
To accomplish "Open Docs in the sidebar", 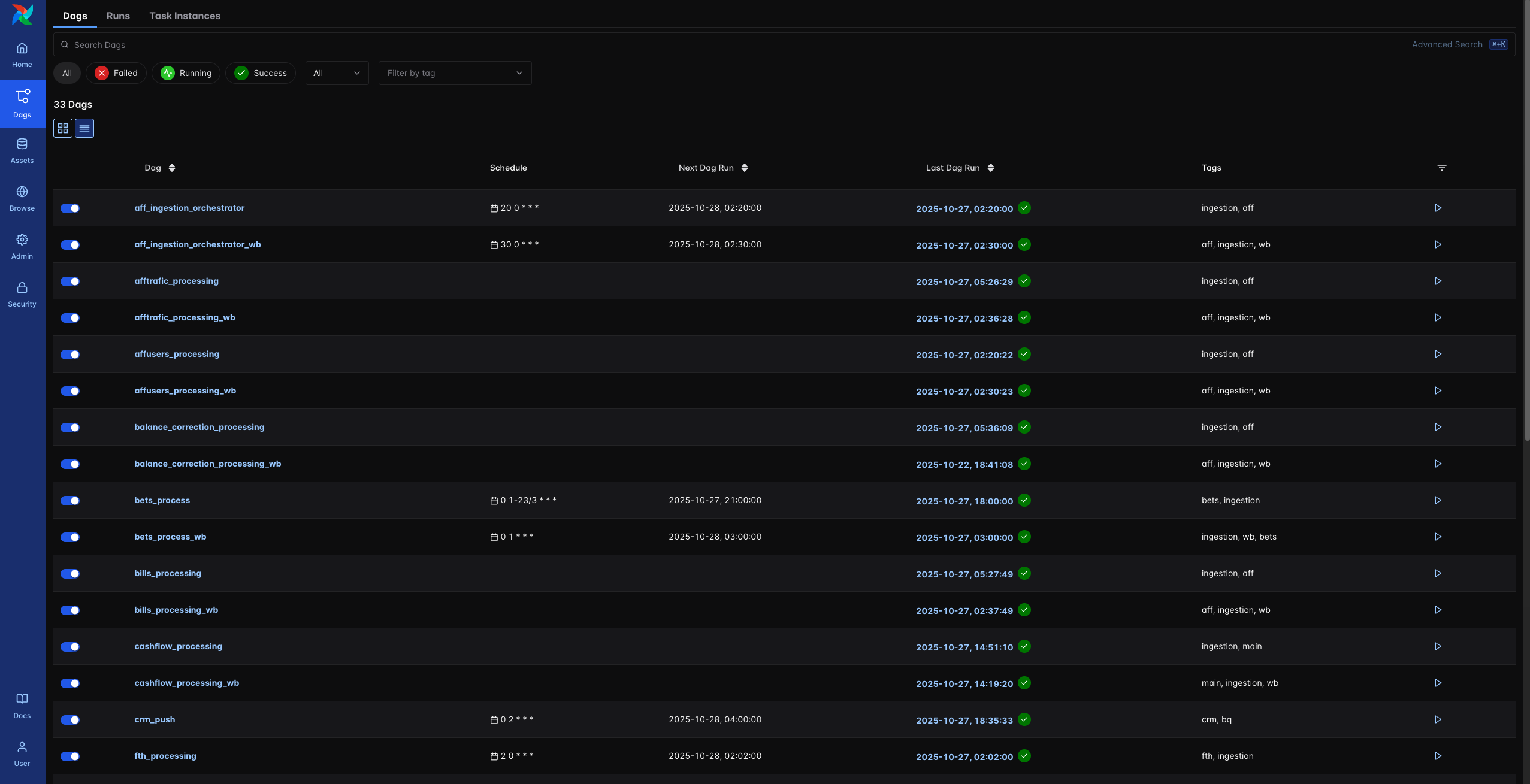I will (x=22, y=706).
